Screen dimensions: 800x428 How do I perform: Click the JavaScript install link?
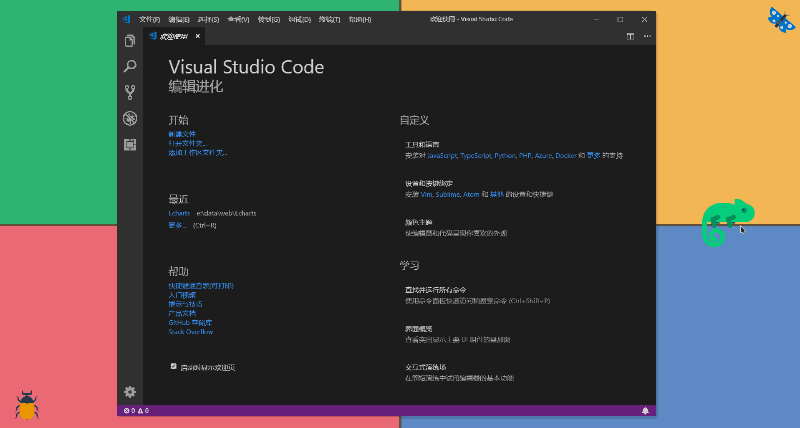point(442,156)
